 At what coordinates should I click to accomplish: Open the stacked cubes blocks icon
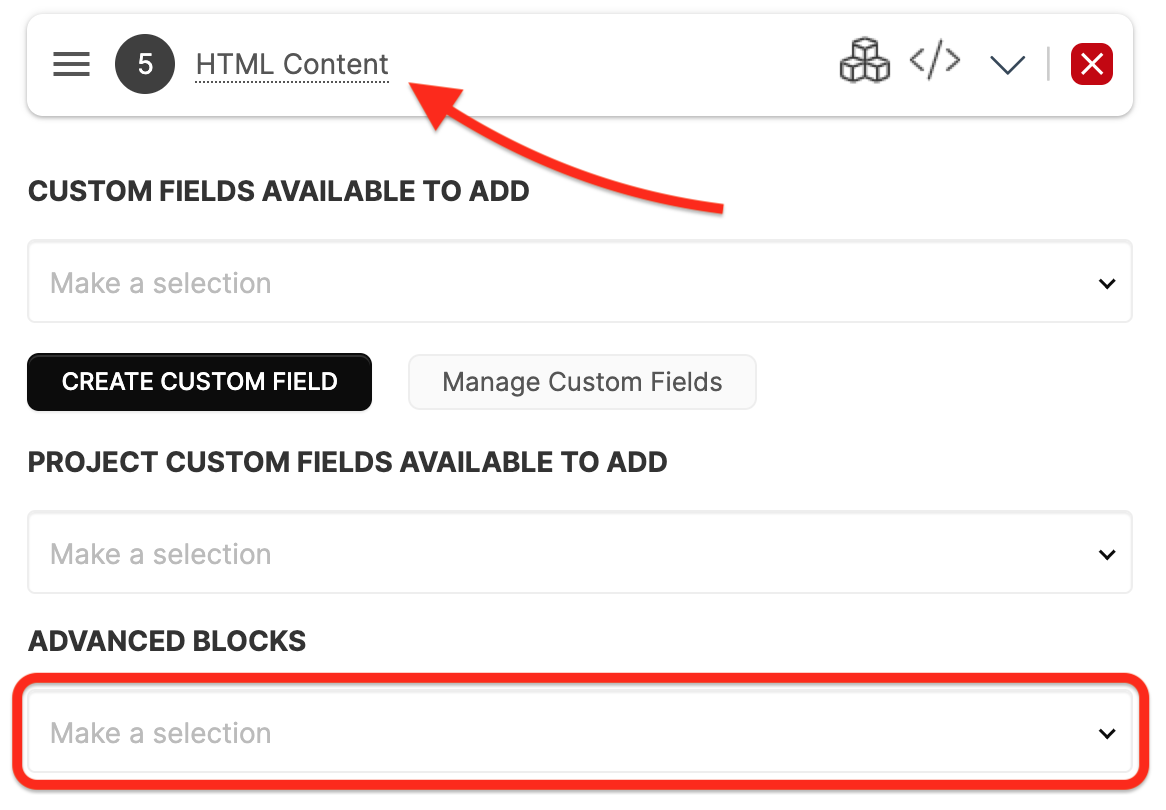pyautogui.click(x=864, y=60)
